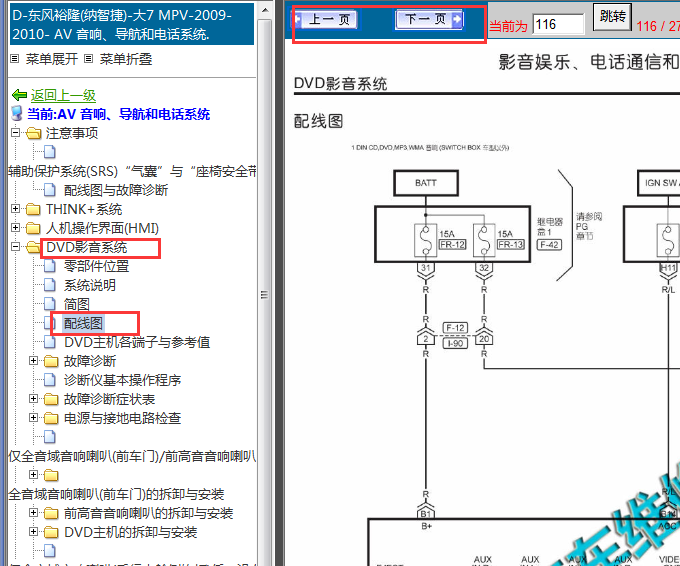Open the 零部件位置 page

(x=96, y=266)
